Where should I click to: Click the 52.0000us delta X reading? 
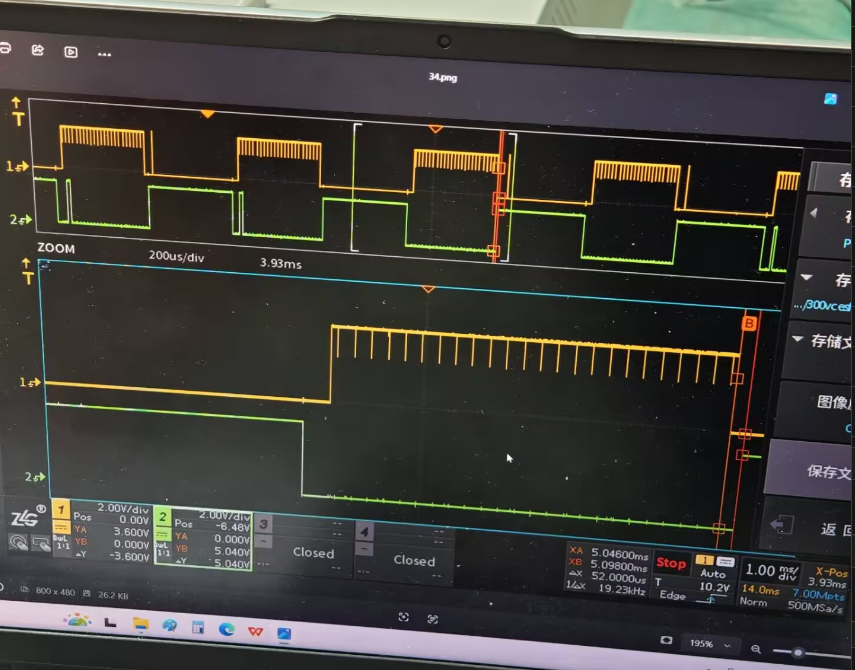(x=618, y=577)
